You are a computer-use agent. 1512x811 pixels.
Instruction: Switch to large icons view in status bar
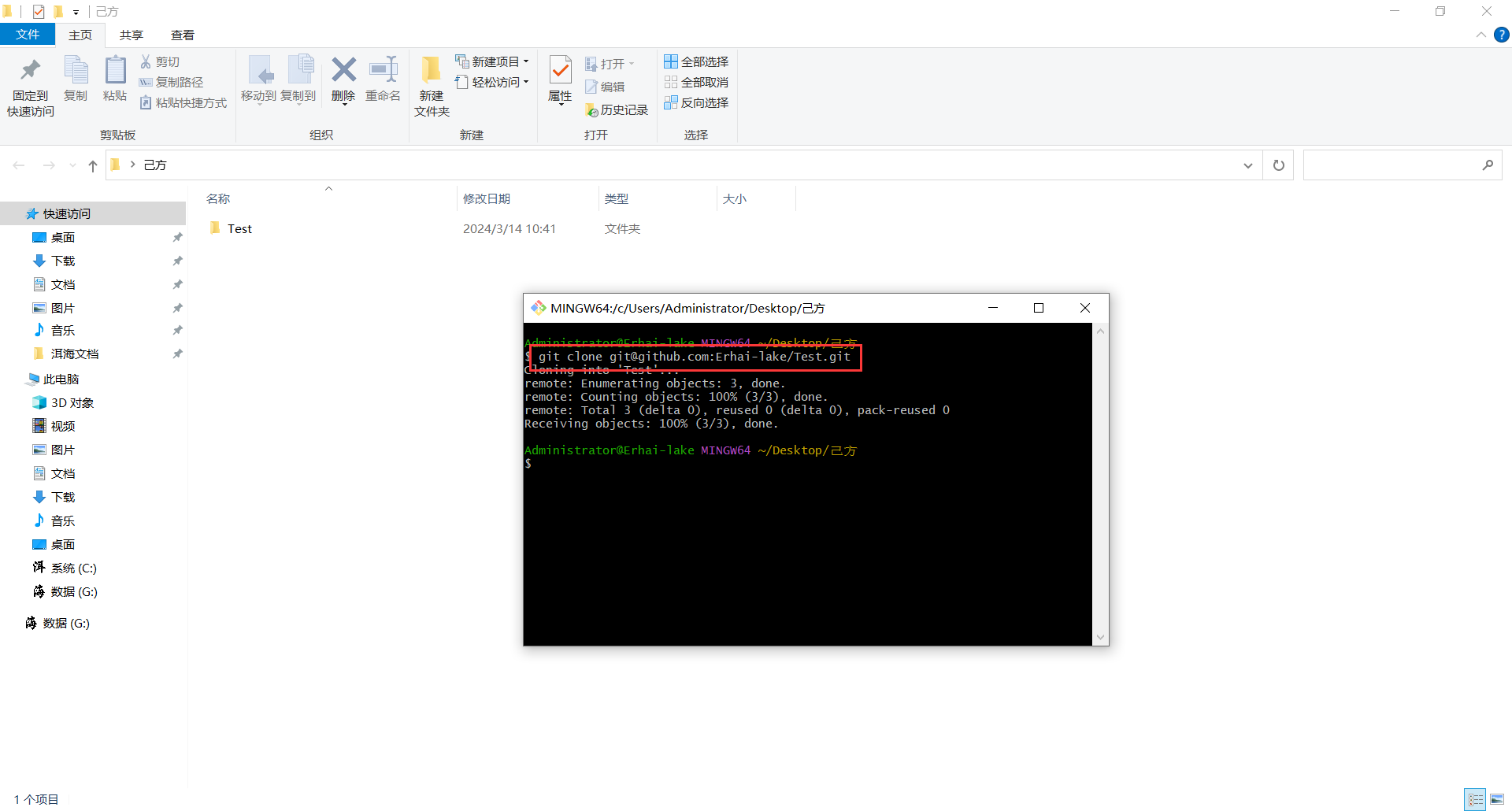pyautogui.click(x=1497, y=799)
